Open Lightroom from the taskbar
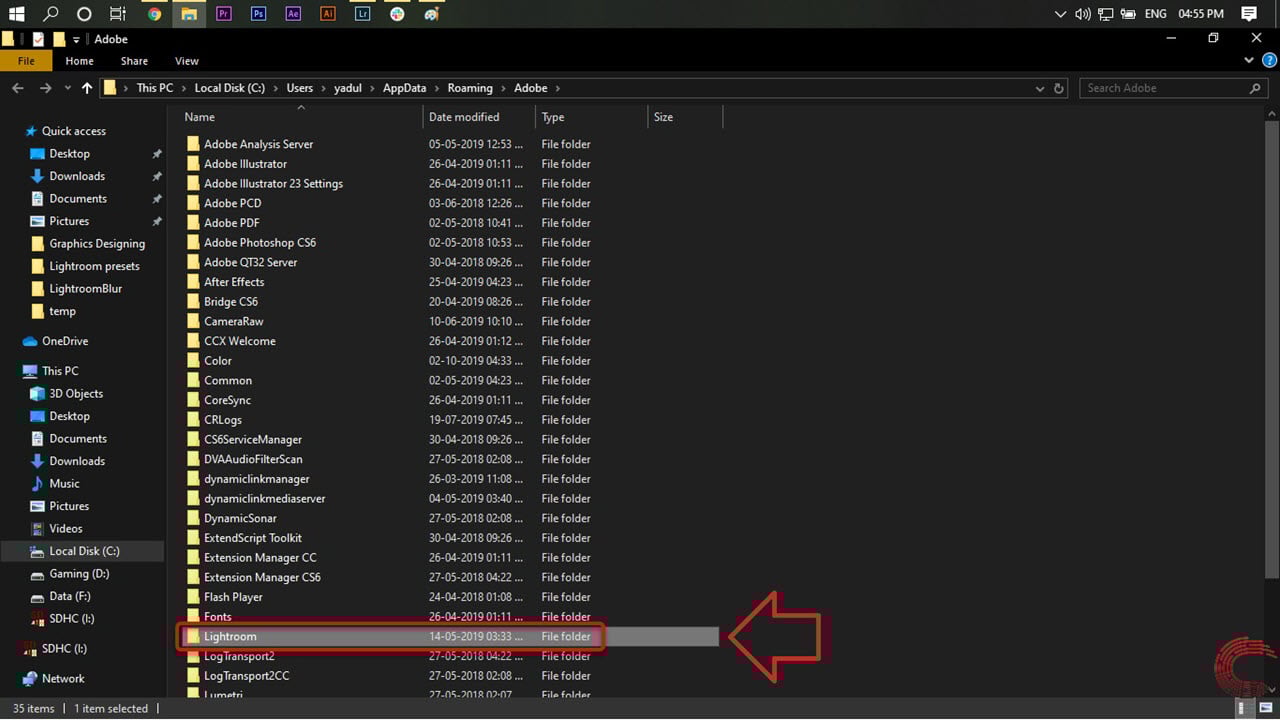This screenshot has width=1280, height=720. [362, 14]
